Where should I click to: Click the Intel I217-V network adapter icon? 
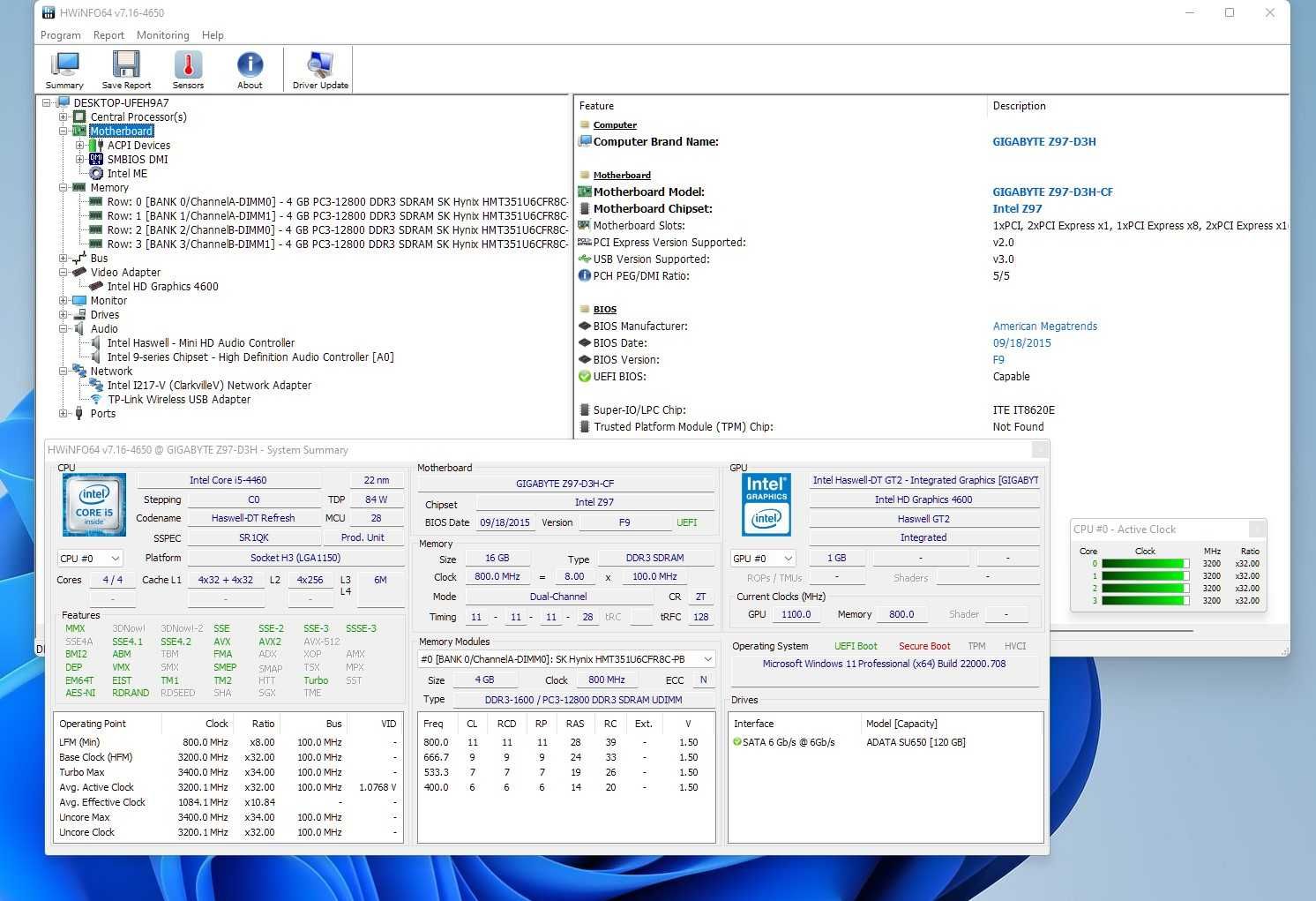click(96, 386)
